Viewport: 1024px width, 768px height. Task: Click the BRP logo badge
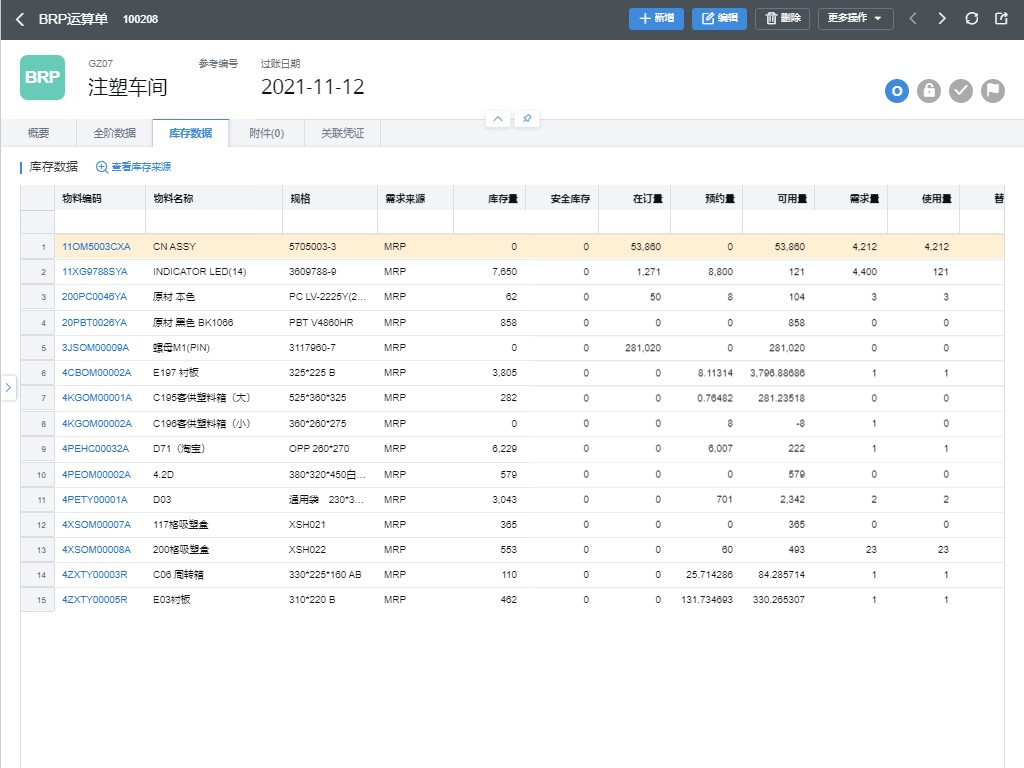click(x=42, y=77)
